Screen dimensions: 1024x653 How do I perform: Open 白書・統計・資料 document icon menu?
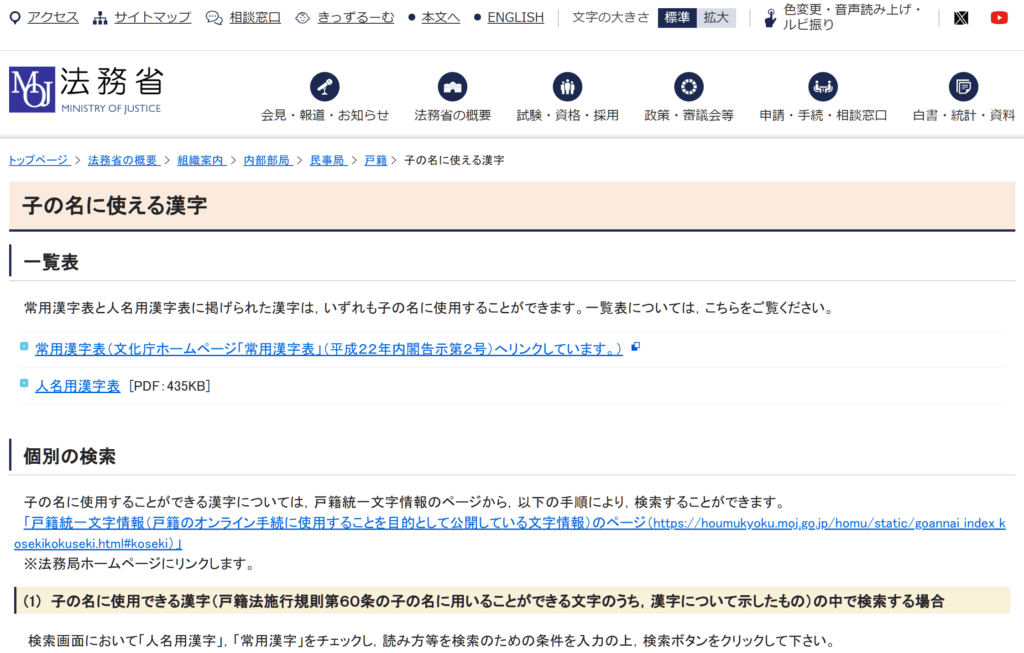tap(963, 87)
